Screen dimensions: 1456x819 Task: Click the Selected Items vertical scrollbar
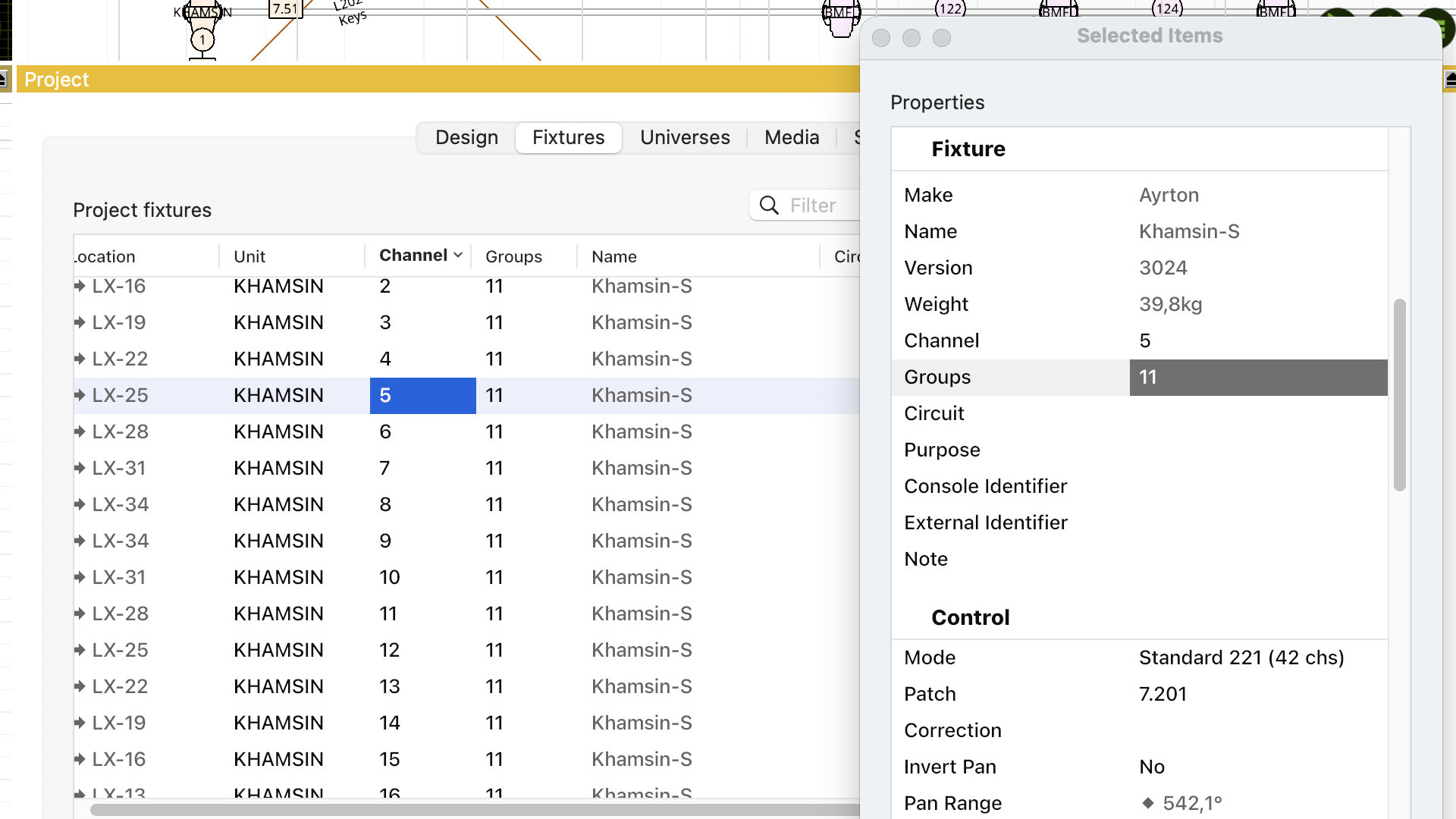1400,394
